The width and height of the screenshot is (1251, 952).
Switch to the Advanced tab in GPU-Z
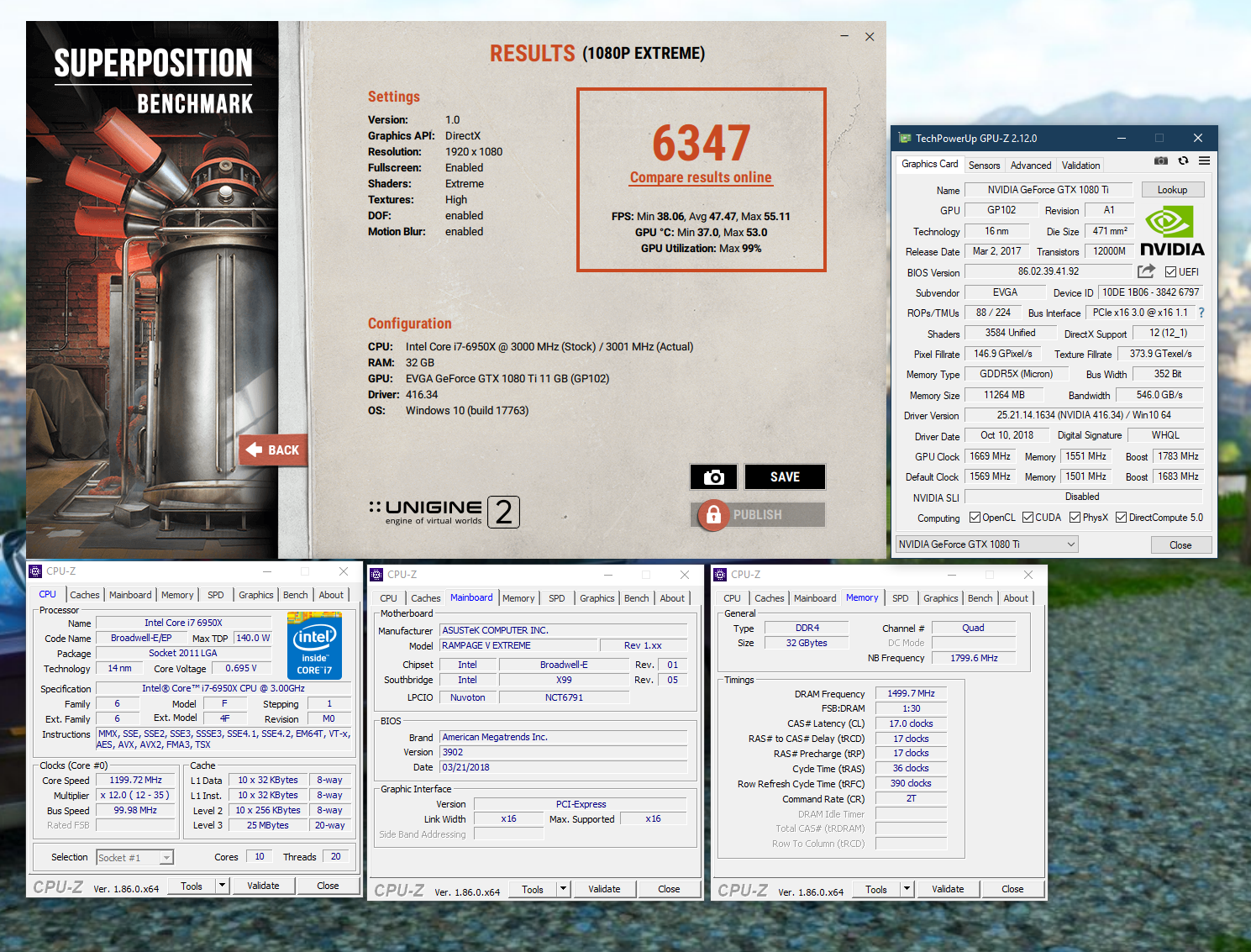[1030, 166]
